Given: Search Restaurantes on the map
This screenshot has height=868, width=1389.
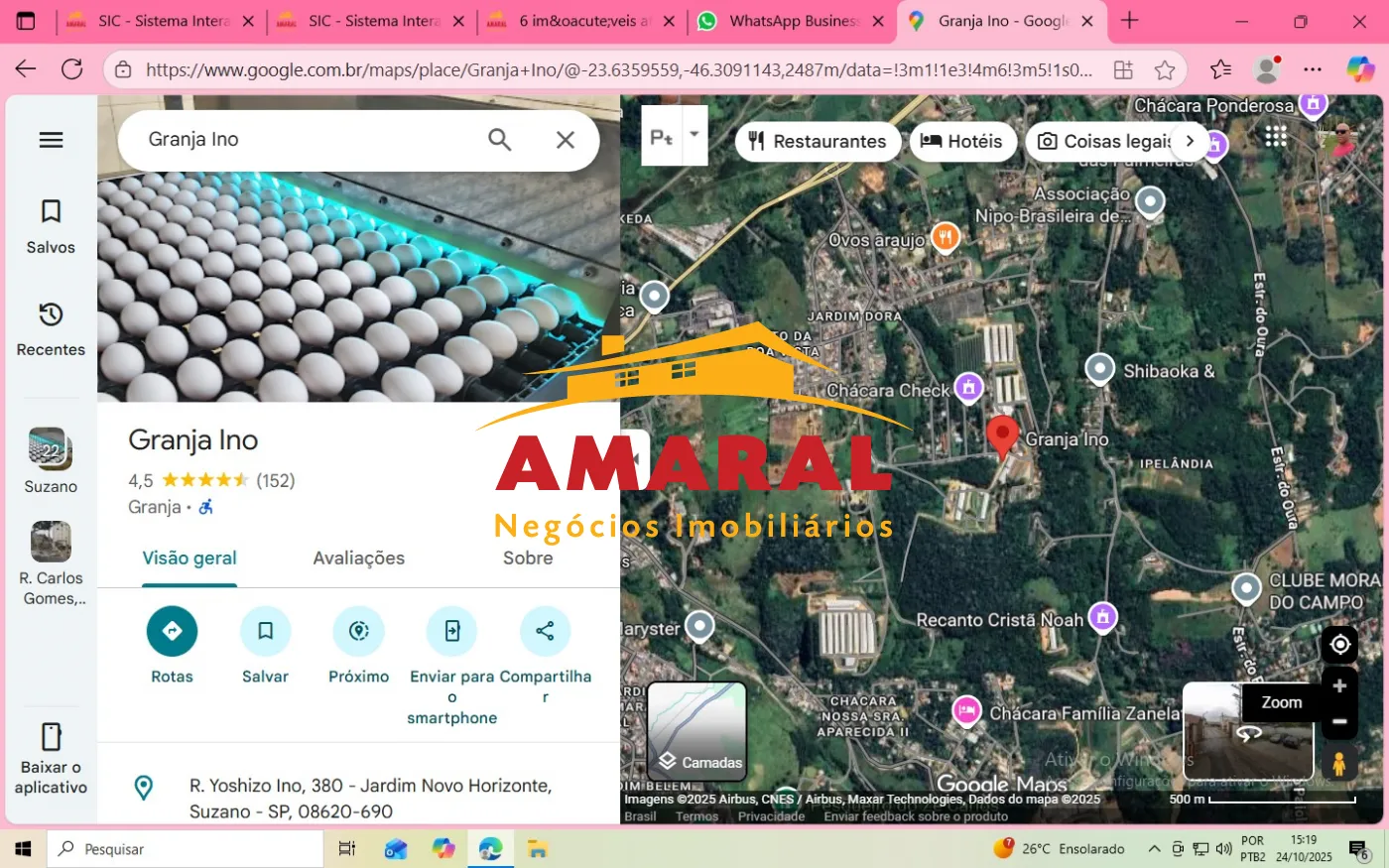Looking at the screenshot, I should click(x=818, y=141).
